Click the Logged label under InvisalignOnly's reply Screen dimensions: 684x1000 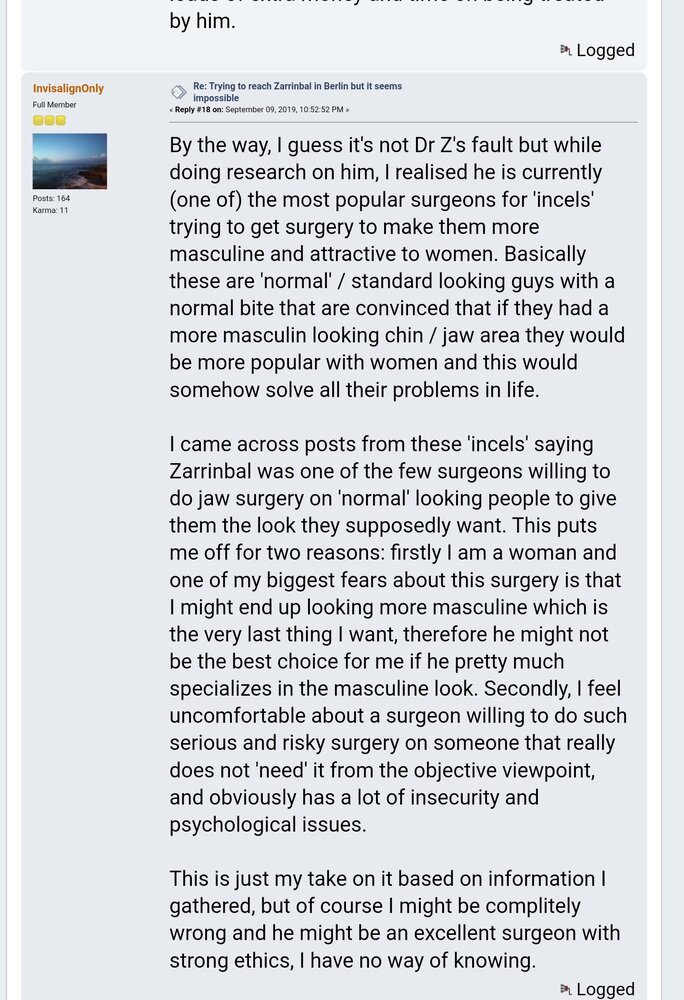tap(606, 989)
